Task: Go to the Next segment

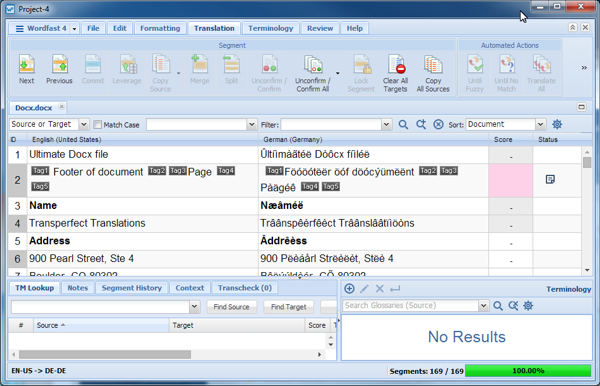Action: 26,69
